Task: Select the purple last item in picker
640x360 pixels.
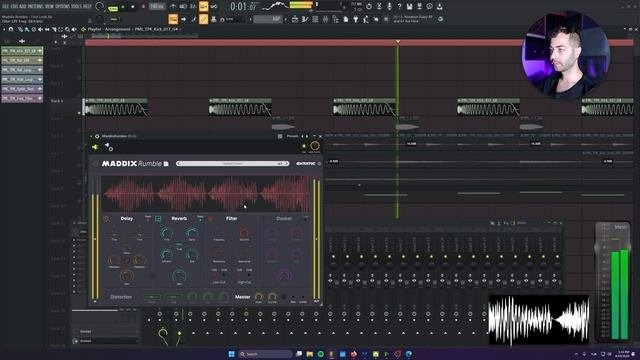Action: click(22, 98)
